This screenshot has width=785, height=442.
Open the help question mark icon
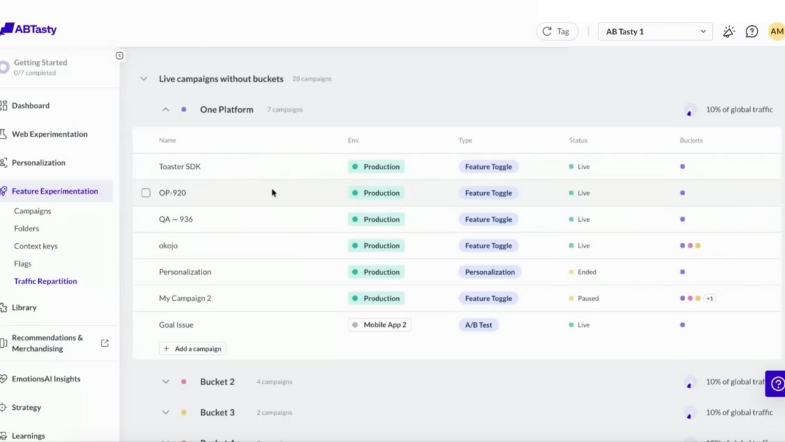[752, 32]
